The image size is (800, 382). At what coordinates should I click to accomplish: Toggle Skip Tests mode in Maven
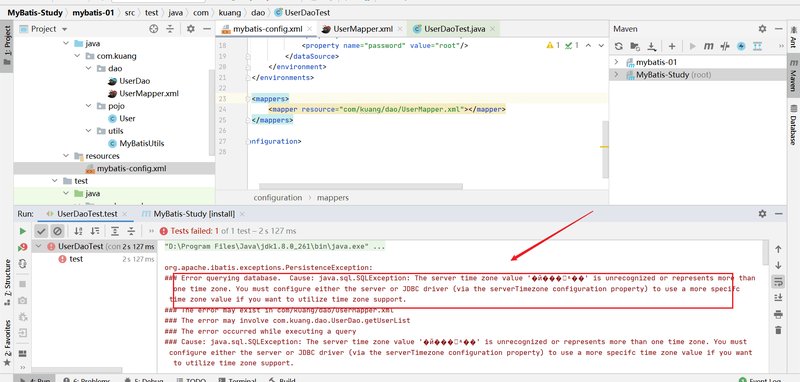click(x=741, y=46)
